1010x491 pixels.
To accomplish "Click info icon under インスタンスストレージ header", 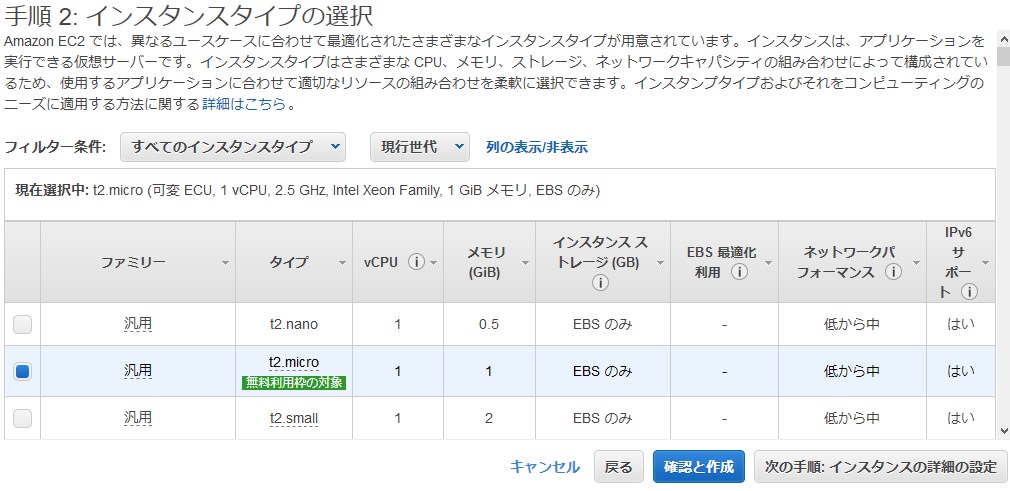I will (x=600, y=283).
